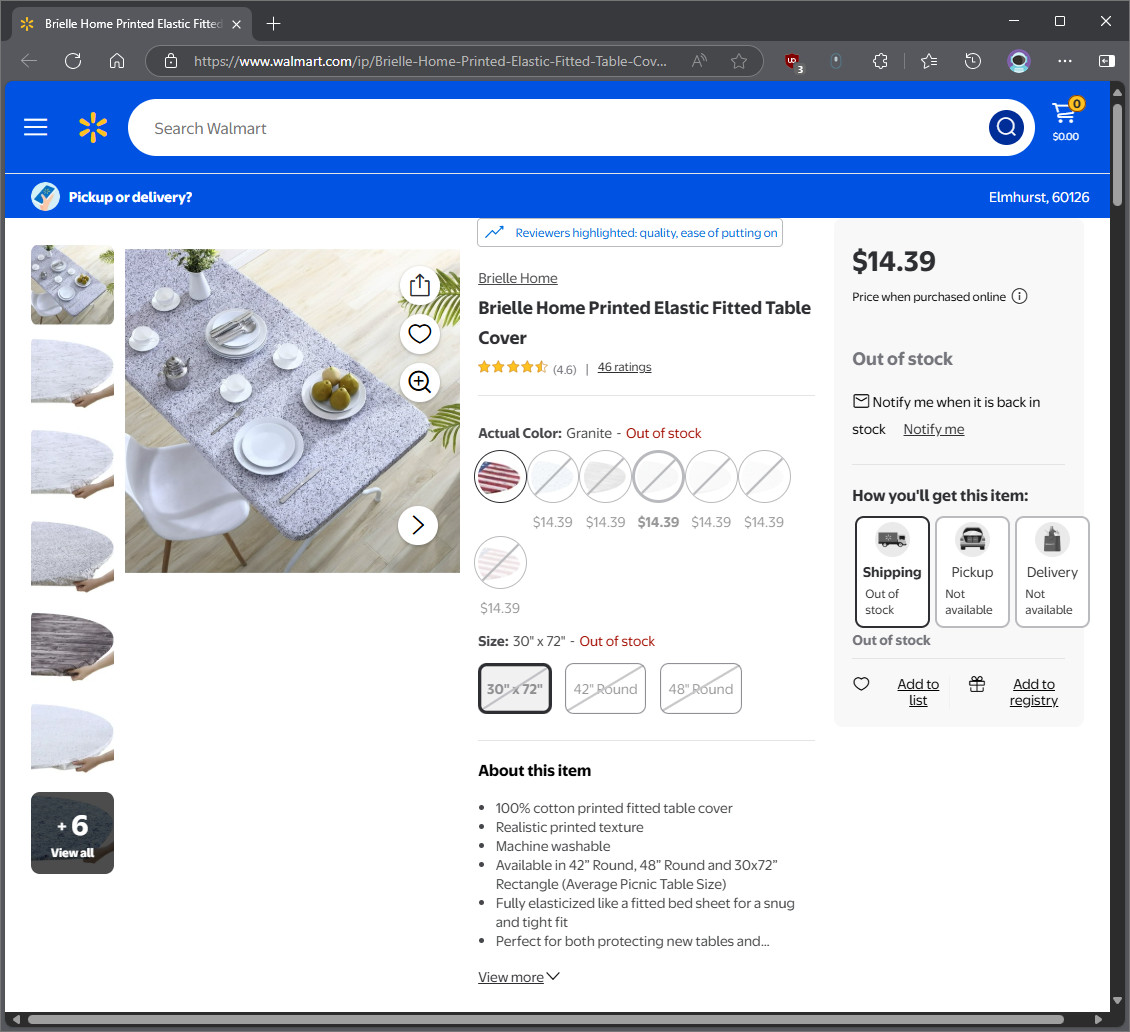Click the info icon beside Price when purchased online

point(1019,296)
